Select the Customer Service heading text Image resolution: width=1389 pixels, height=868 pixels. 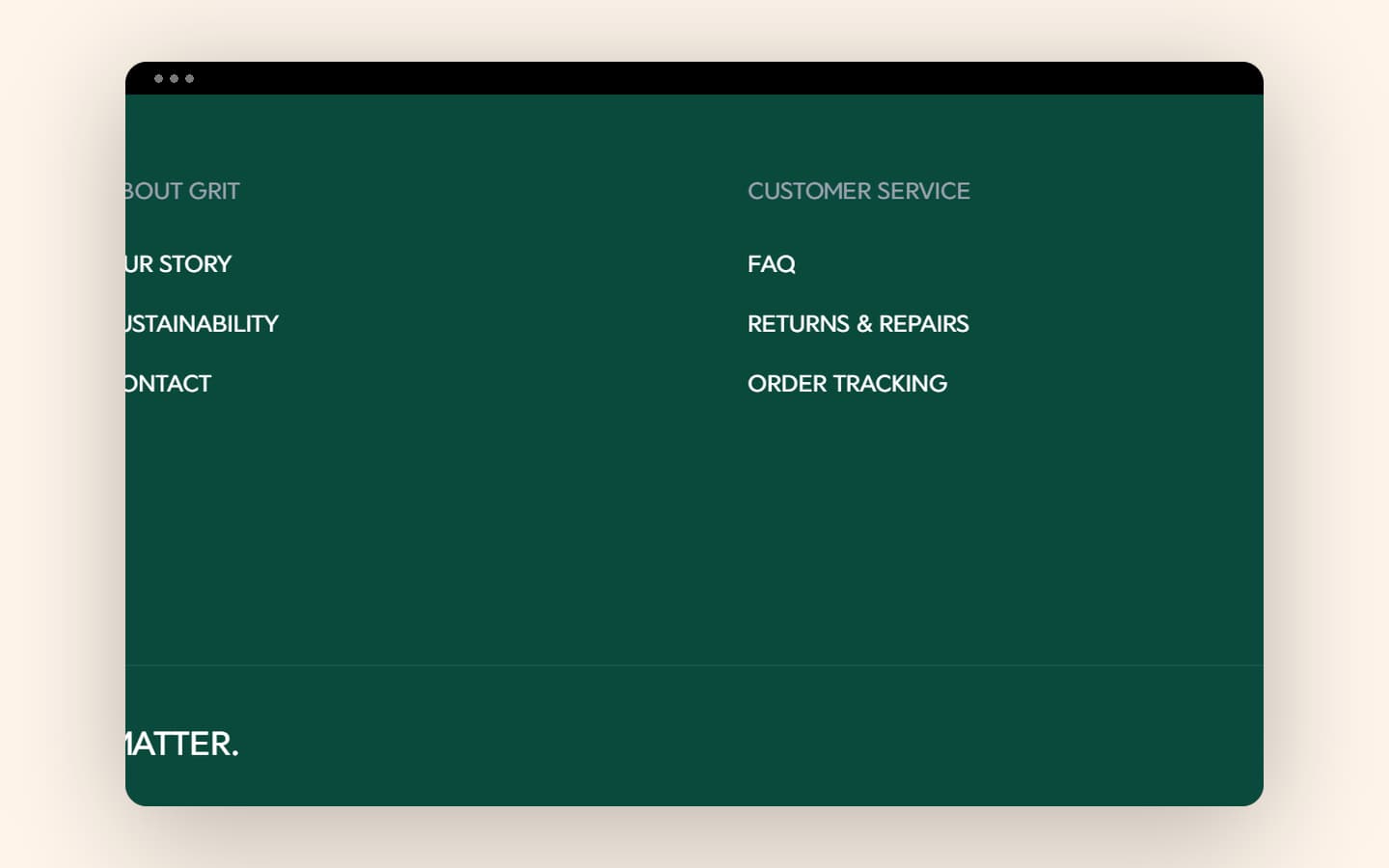tap(858, 191)
